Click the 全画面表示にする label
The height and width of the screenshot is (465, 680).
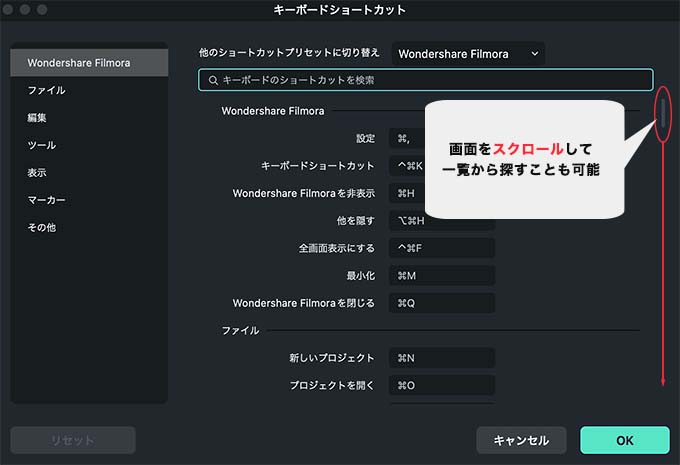click(x=337, y=248)
